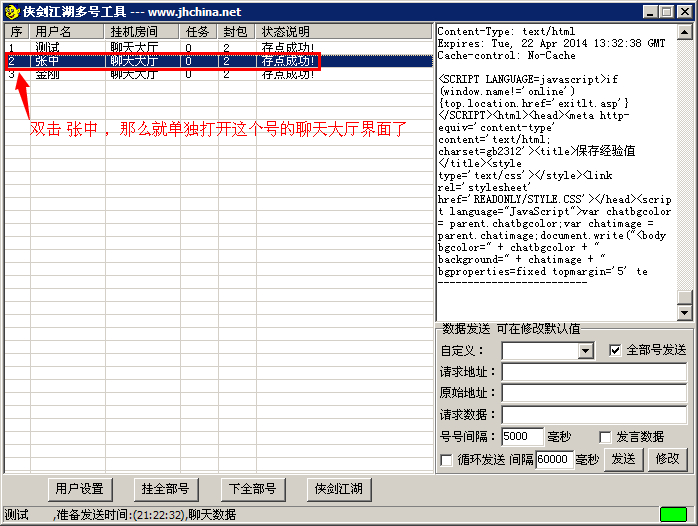Viewport: 698px width, 526px height.
Task: Open the 自定义 dropdown list
Action: coord(585,351)
